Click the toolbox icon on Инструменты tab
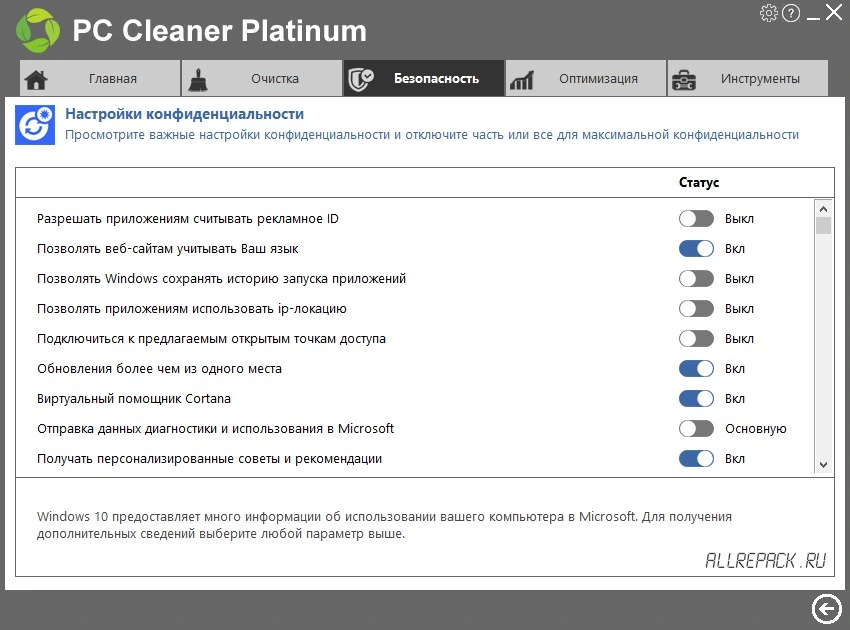Viewport: 850px width, 630px height. pyautogui.click(x=684, y=80)
